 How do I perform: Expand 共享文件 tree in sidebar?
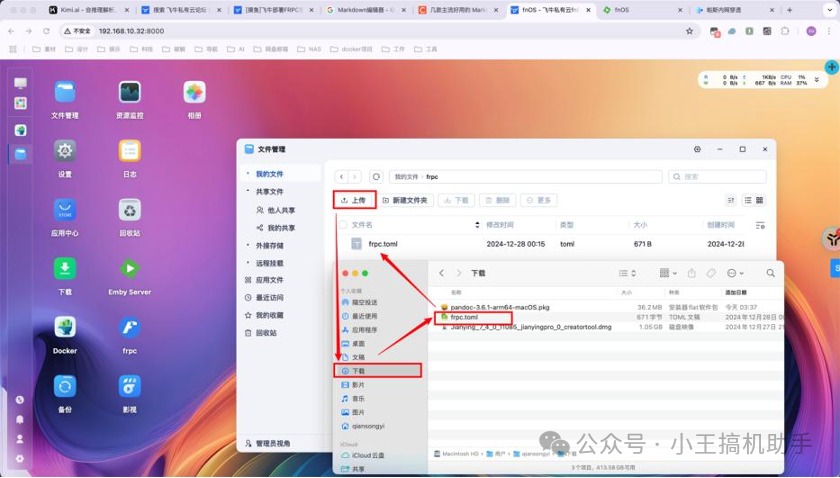click(248, 191)
